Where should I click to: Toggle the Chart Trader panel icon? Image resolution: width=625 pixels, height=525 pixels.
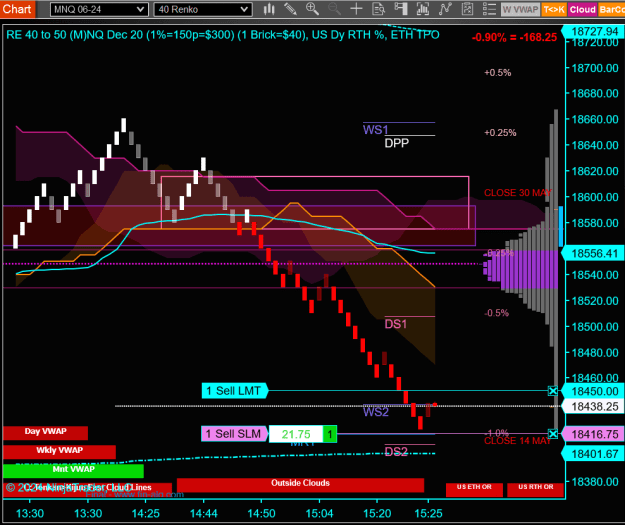(x=401, y=9)
